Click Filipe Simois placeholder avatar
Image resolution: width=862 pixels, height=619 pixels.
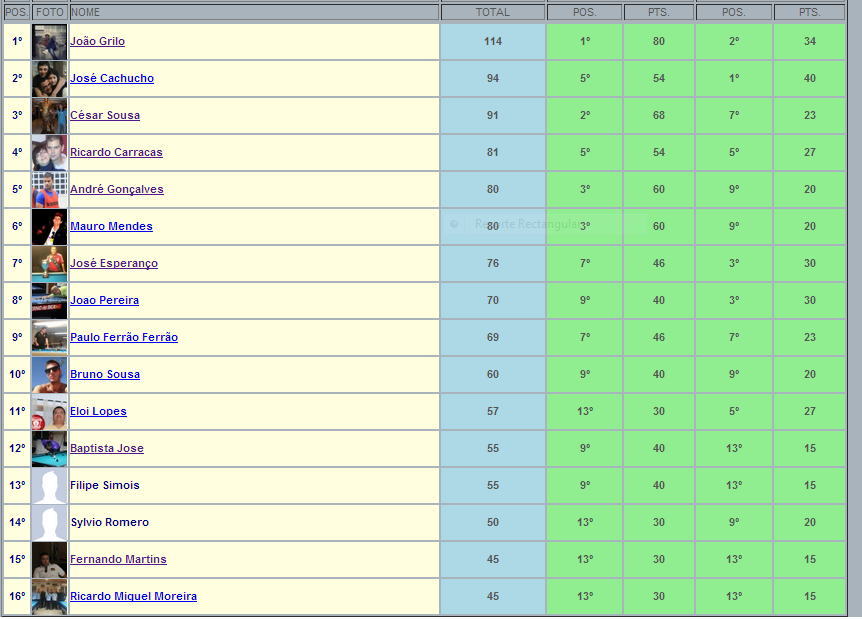pos(49,486)
